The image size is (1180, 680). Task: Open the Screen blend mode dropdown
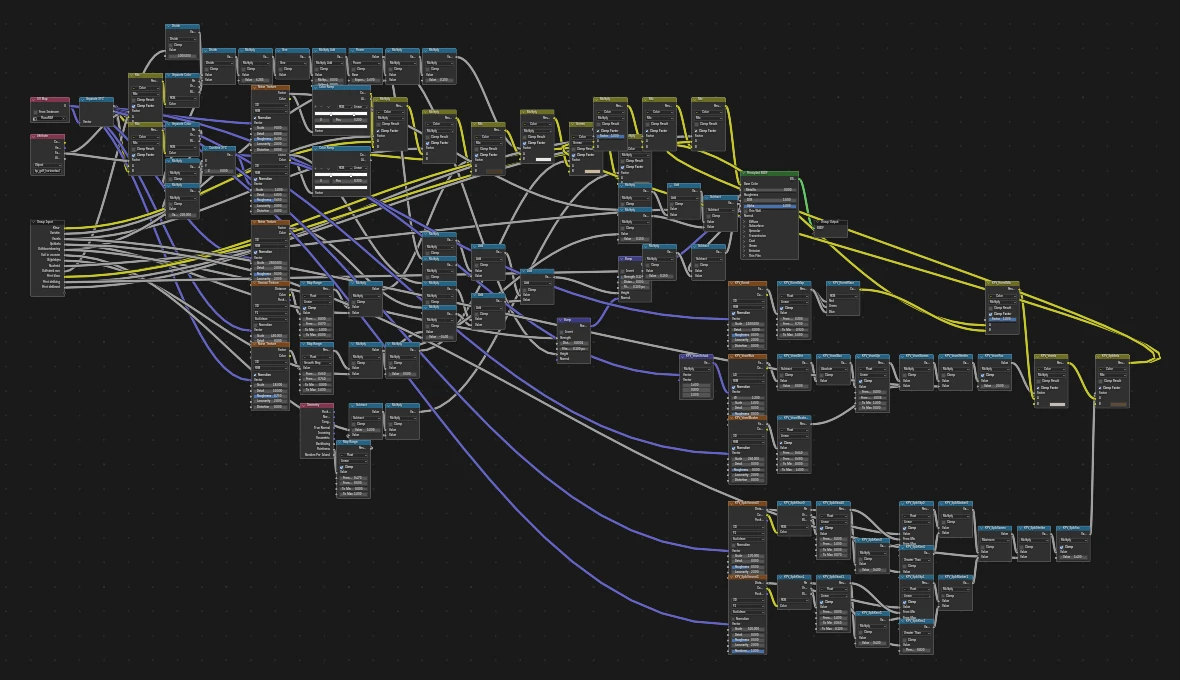pyautogui.click(x=582, y=143)
